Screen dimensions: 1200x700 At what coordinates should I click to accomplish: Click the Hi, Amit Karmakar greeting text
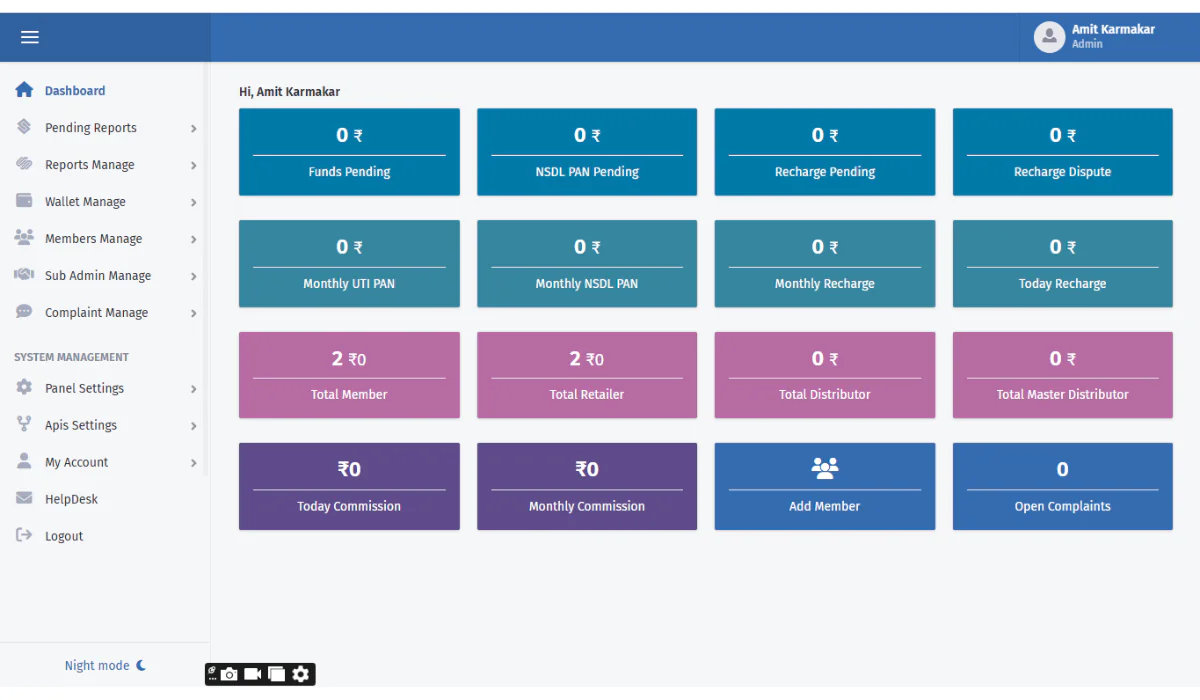pyautogui.click(x=289, y=91)
